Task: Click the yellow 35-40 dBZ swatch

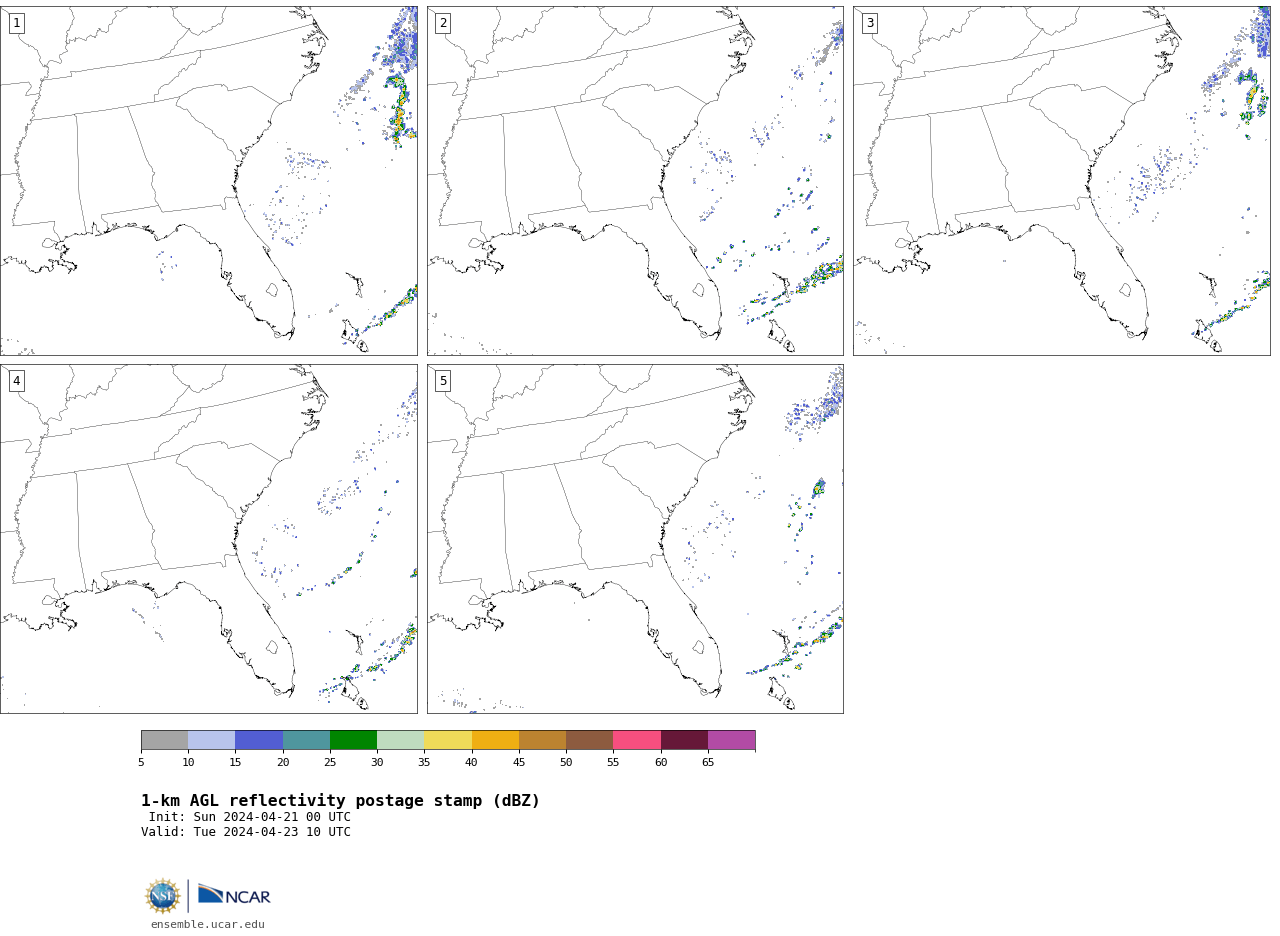Action: pyautogui.click(x=448, y=740)
